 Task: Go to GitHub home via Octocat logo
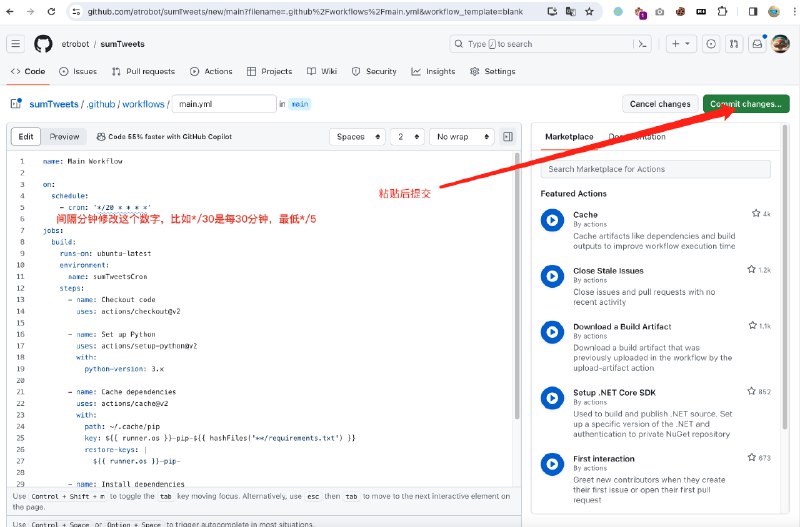tap(43, 44)
